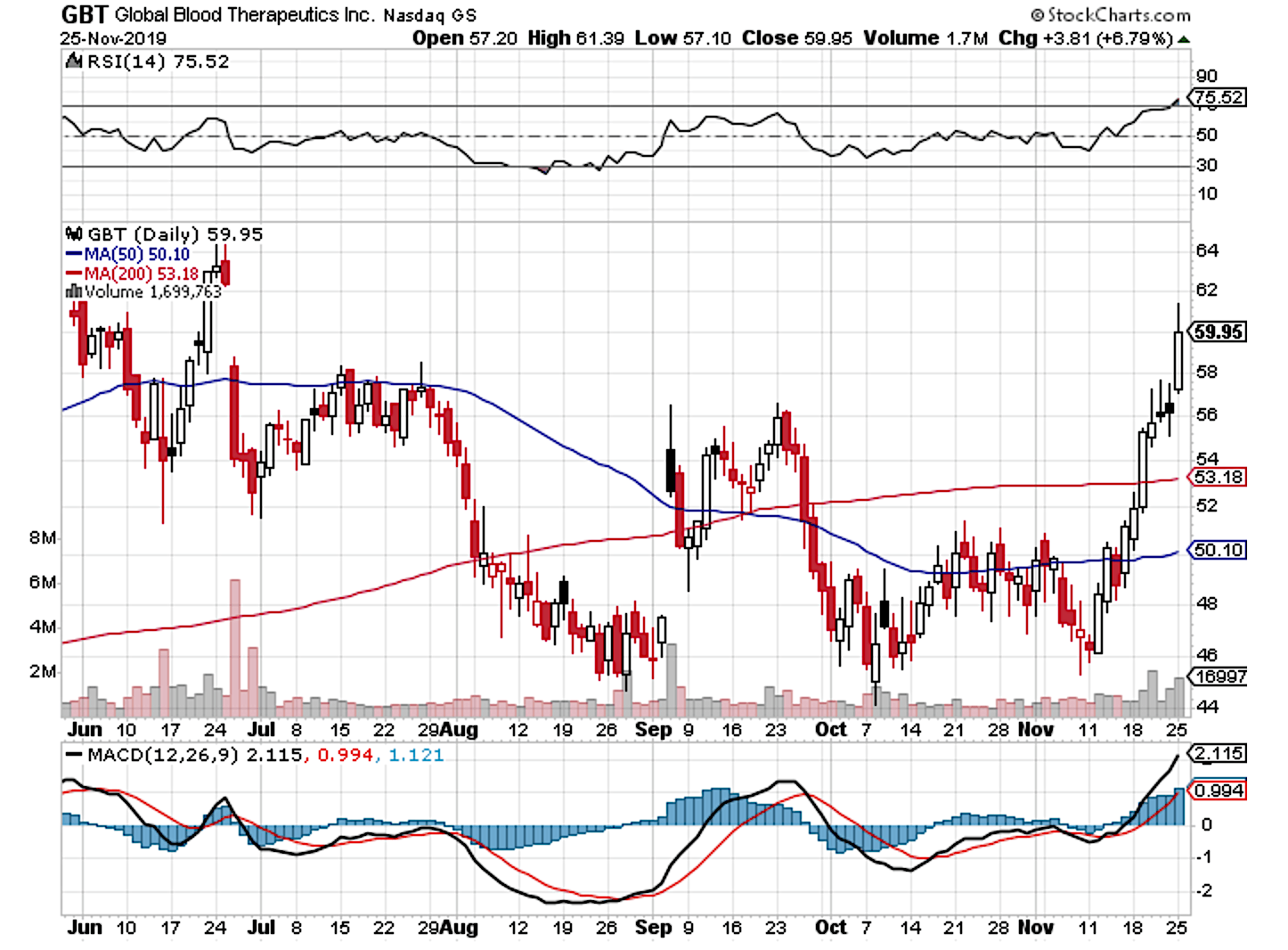Click the High 61.39 value
1288x950 pixels.
(576, 38)
